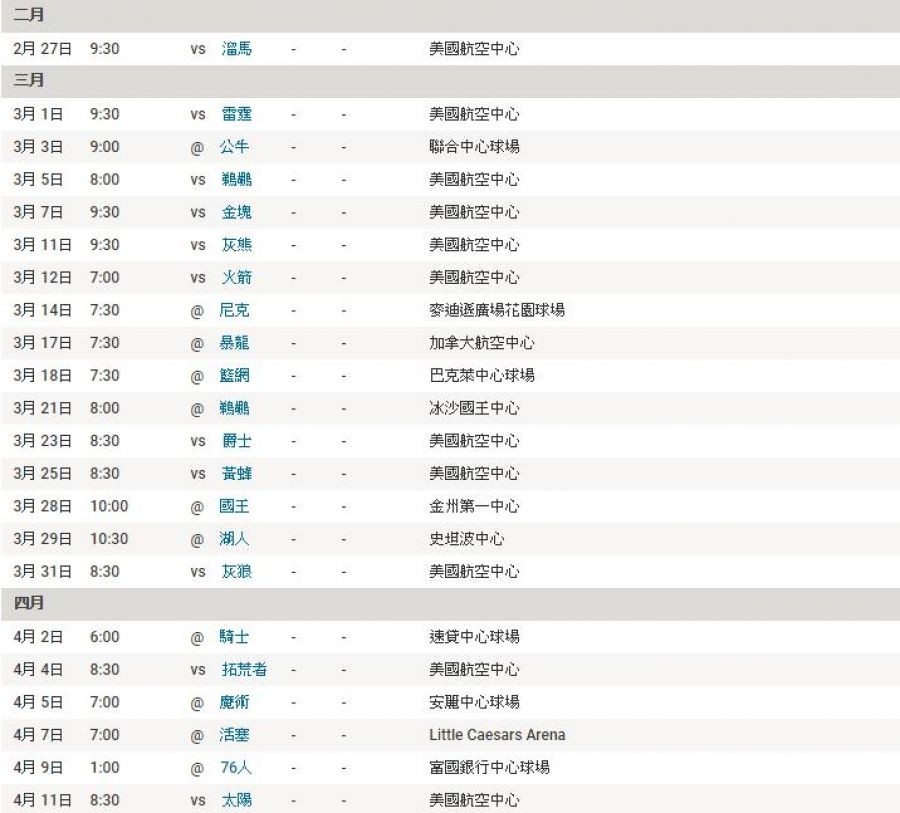Viewport: 900px width, 813px height.
Task: Select the 10:30 time on 3月 29日
Action: click(x=109, y=539)
